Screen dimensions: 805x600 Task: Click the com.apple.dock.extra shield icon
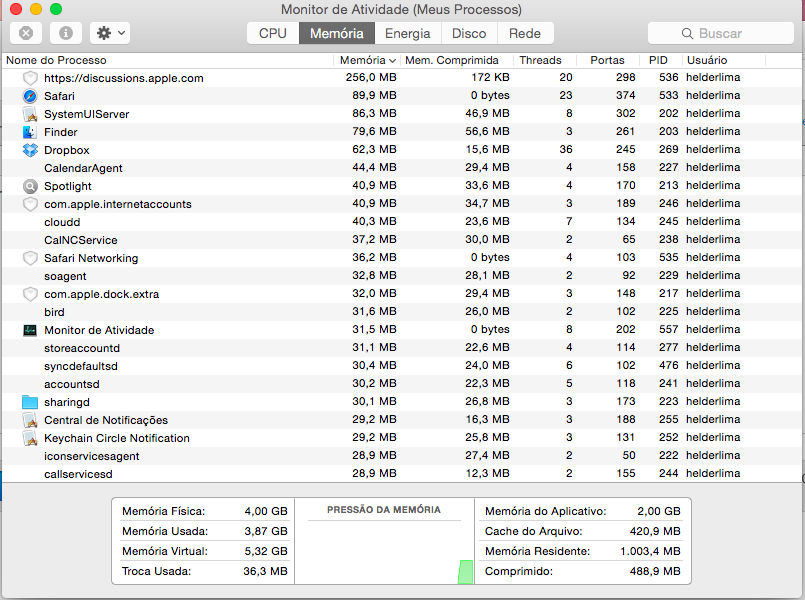click(x=30, y=294)
